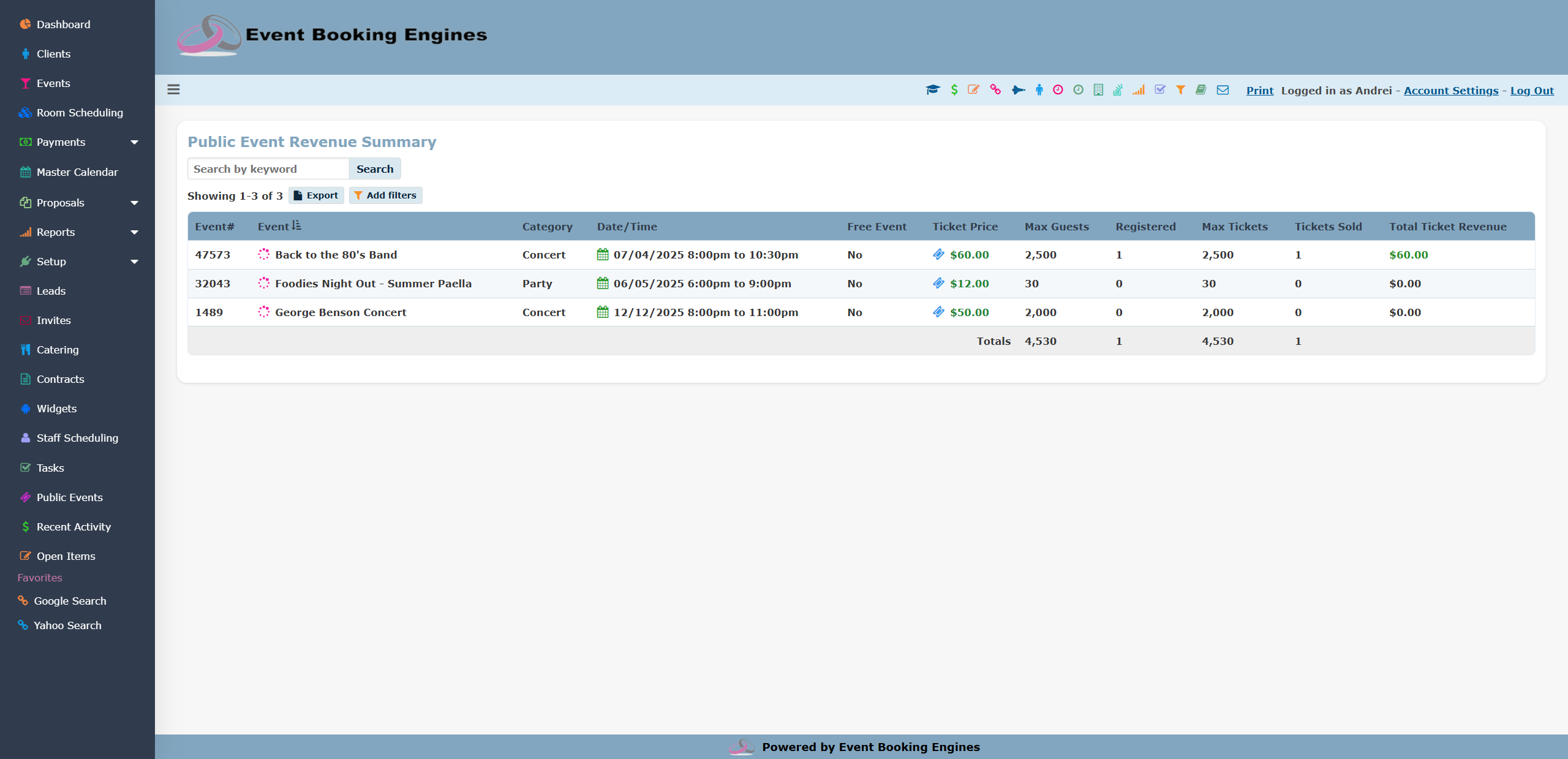
Task: Open calendar icon for George Benson Concert
Action: [603, 312]
